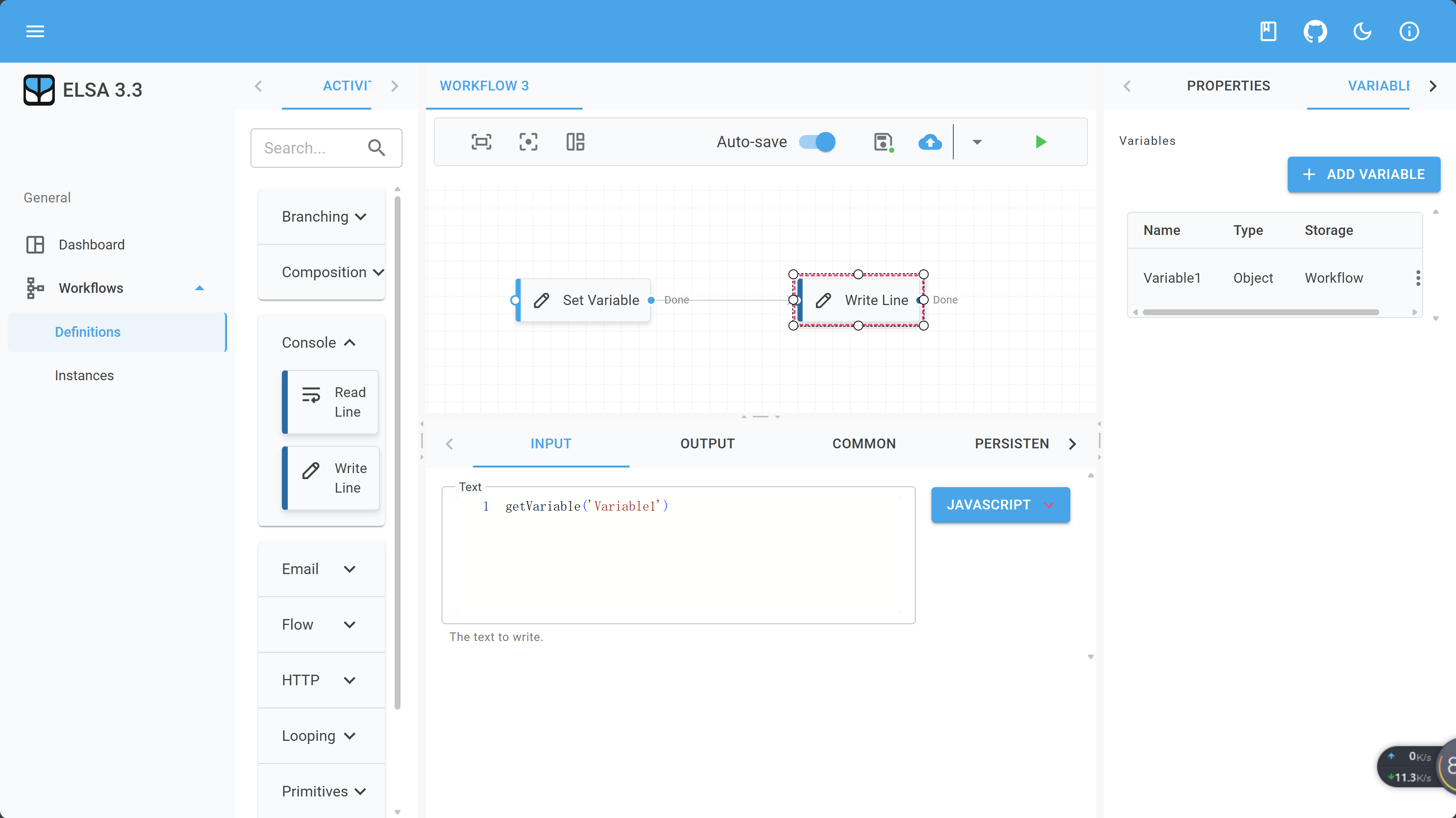Switch to dark mode moon icon

point(1362,31)
